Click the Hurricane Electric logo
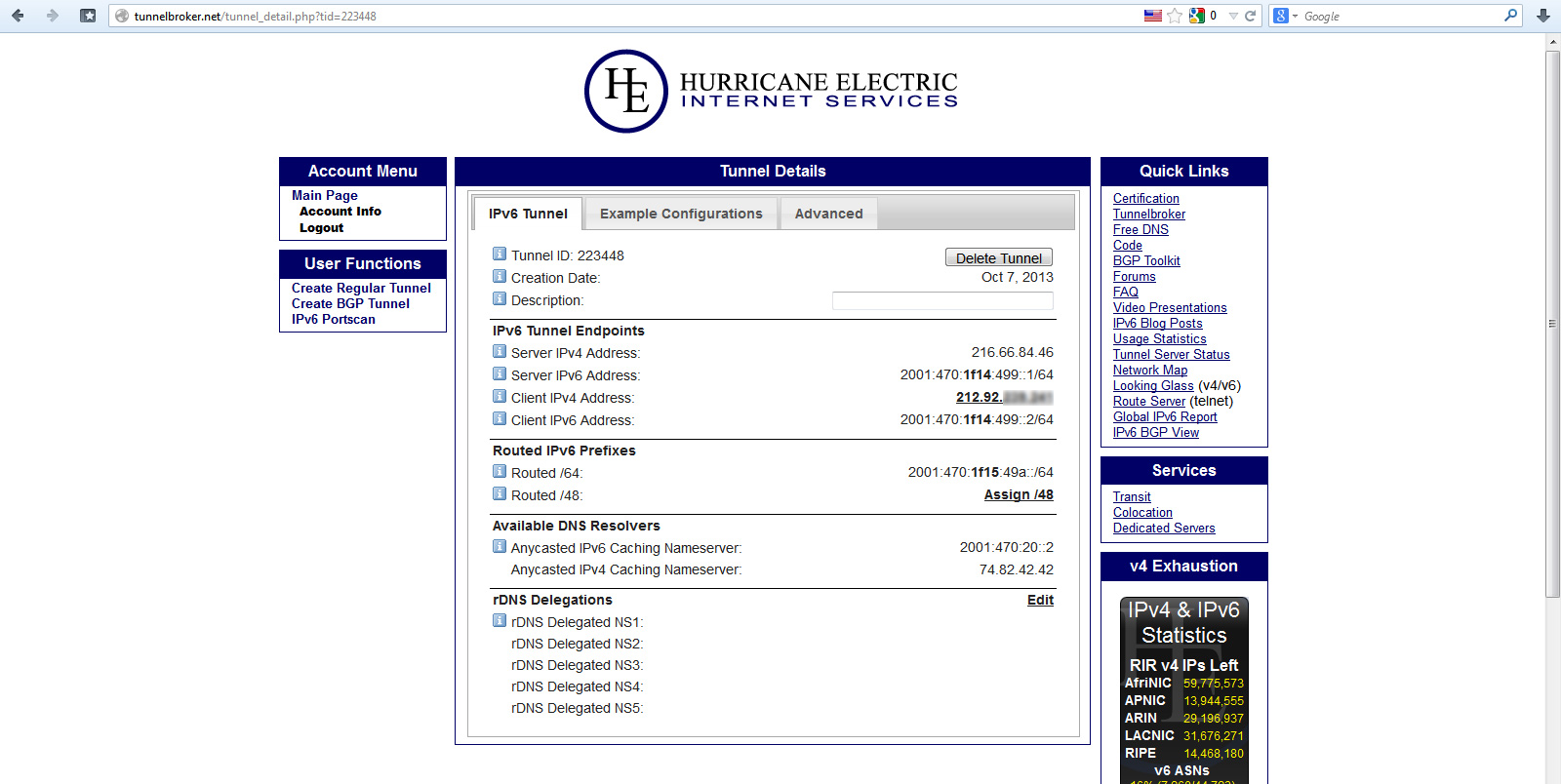1561x784 pixels. click(771, 91)
